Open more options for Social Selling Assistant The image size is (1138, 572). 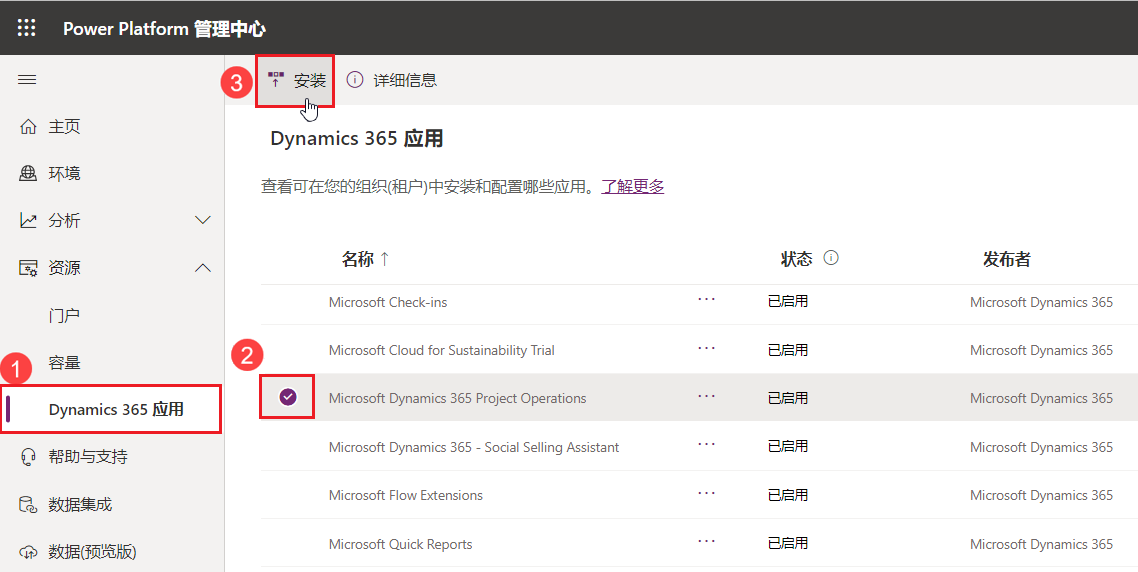706,445
